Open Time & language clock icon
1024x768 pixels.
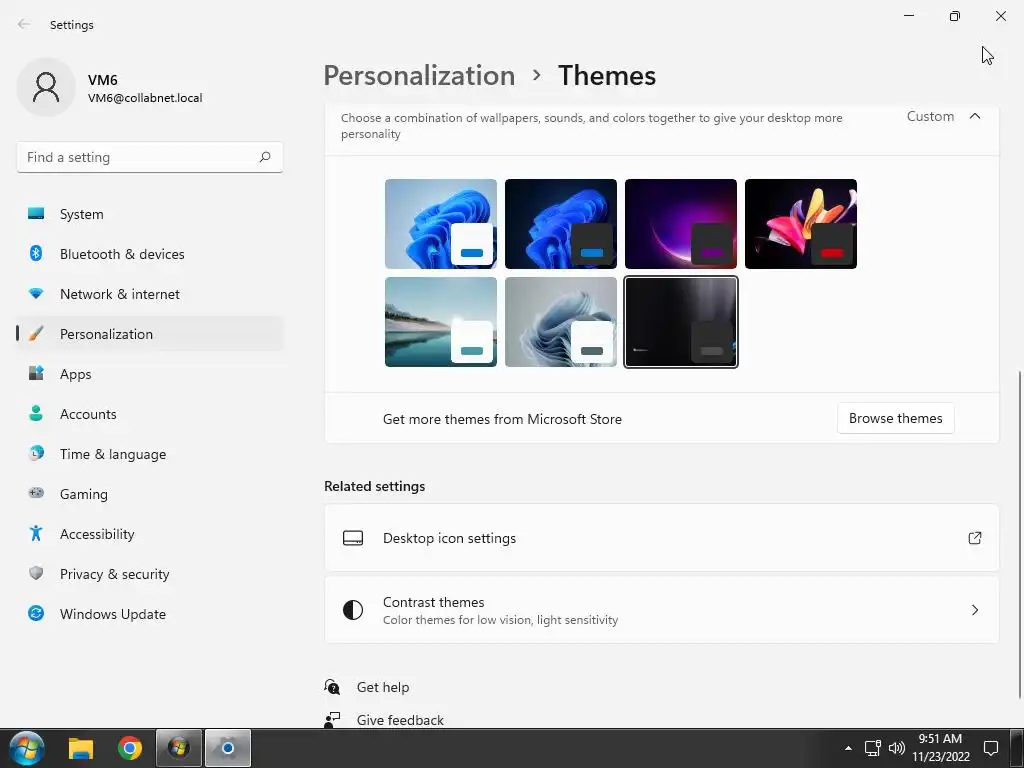(x=36, y=453)
